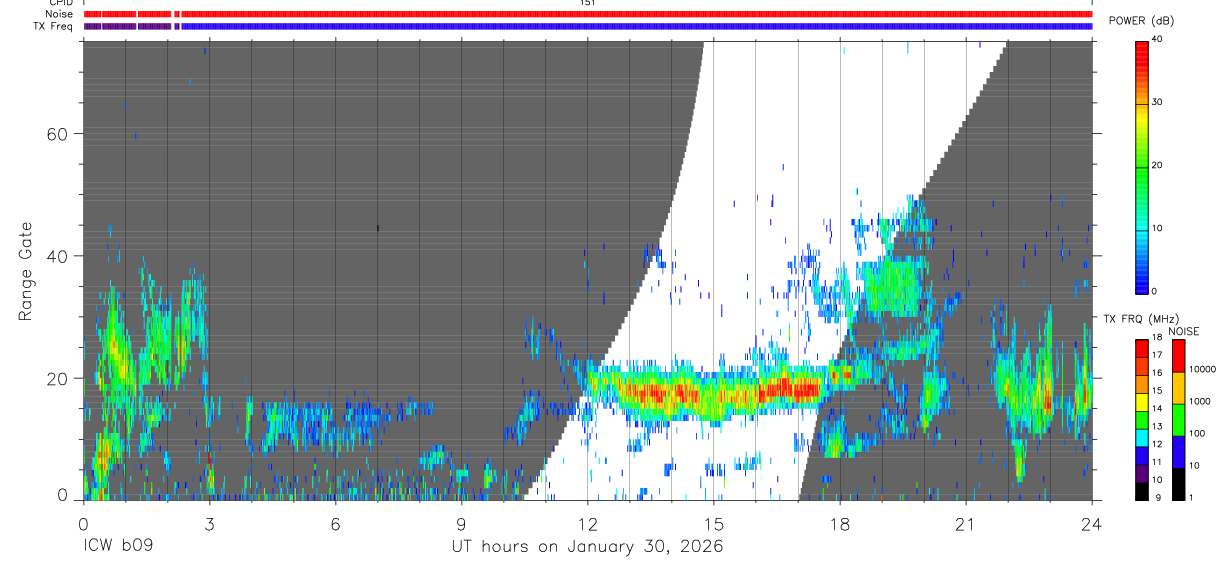Click the 40 tick on the POWER scale

click(1157, 39)
